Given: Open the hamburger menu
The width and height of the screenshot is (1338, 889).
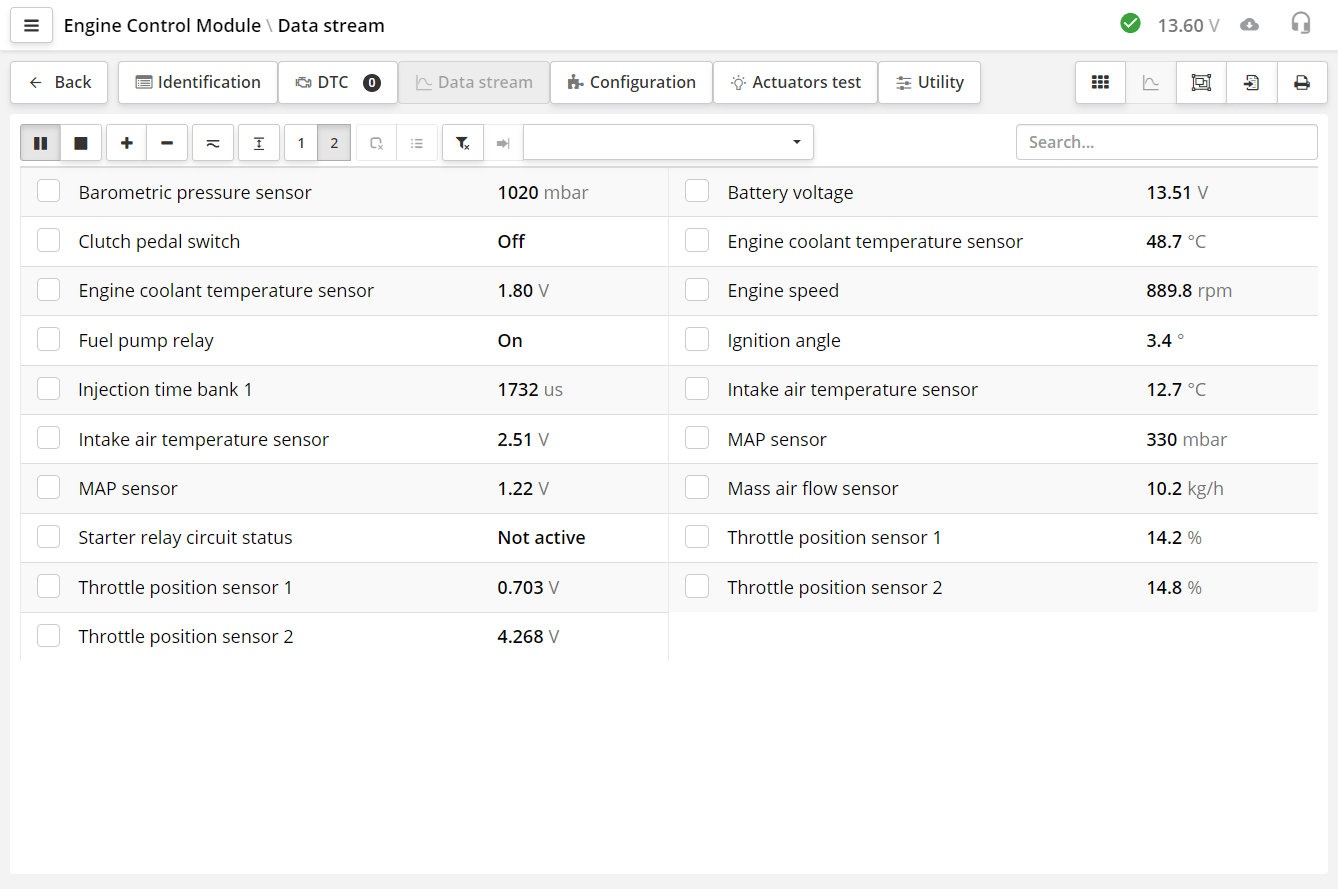Looking at the screenshot, I should [x=31, y=25].
